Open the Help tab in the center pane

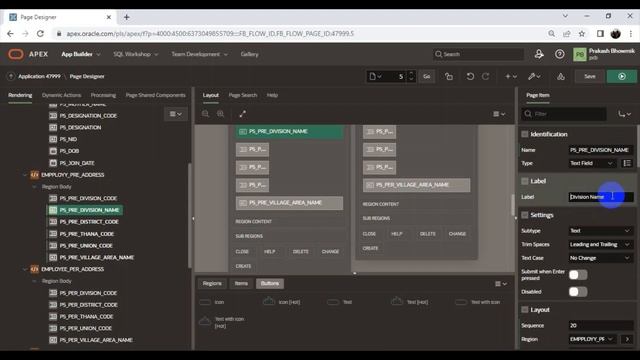272,95
